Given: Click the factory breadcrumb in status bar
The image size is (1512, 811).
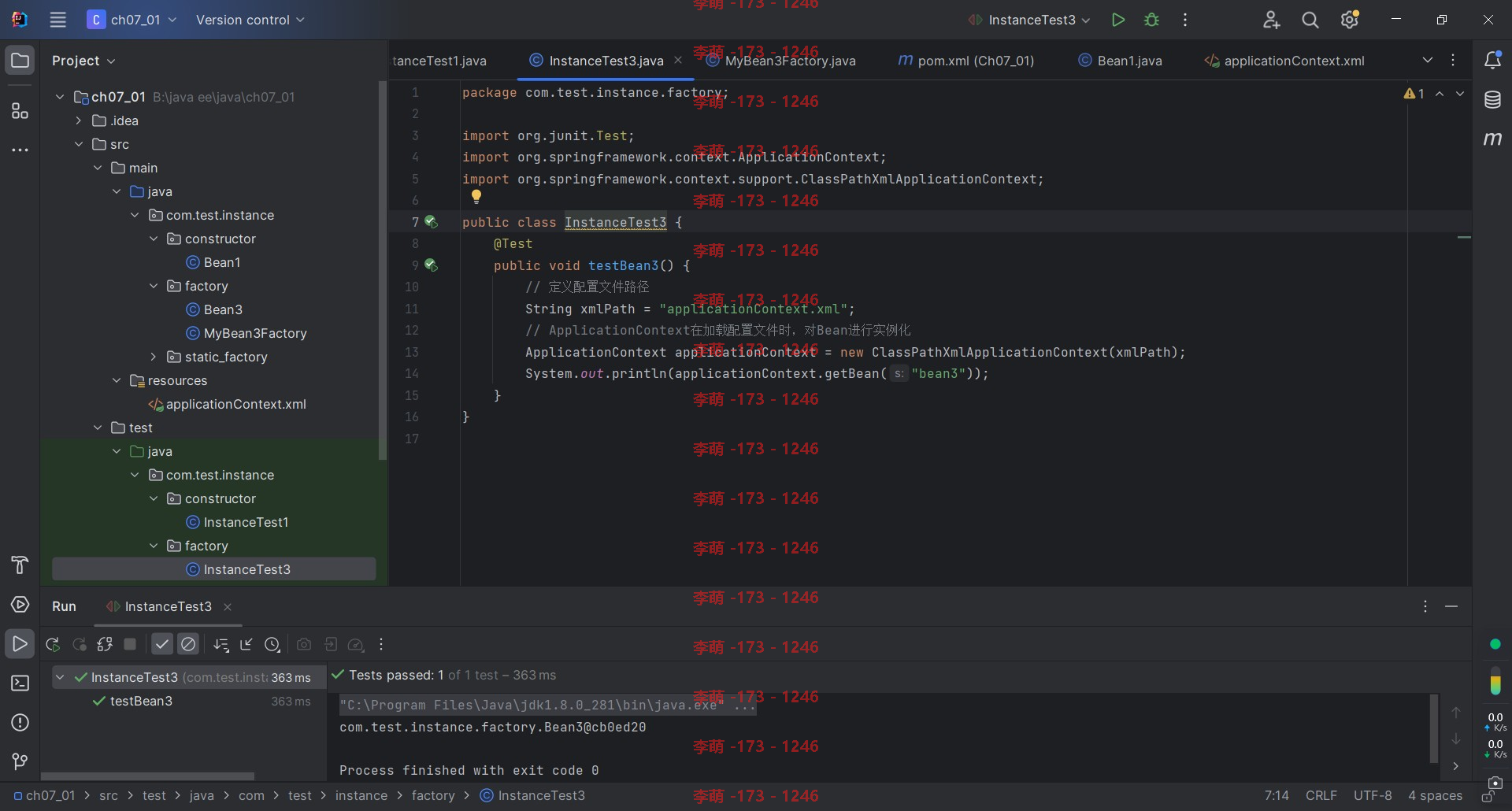Looking at the screenshot, I should coord(433,795).
